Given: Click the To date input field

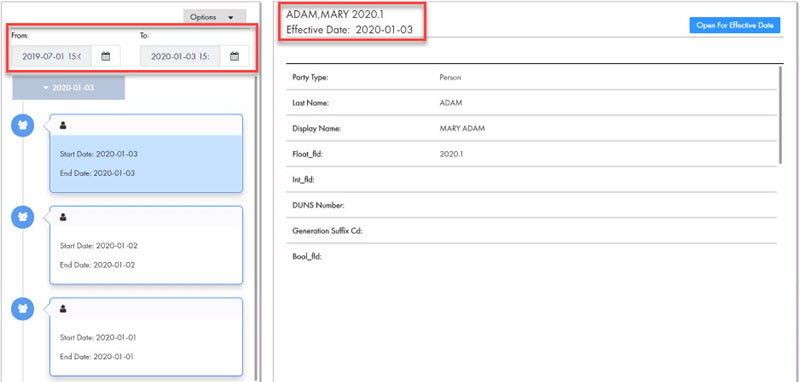Looking at the screenshot, I should coord(181,57).
